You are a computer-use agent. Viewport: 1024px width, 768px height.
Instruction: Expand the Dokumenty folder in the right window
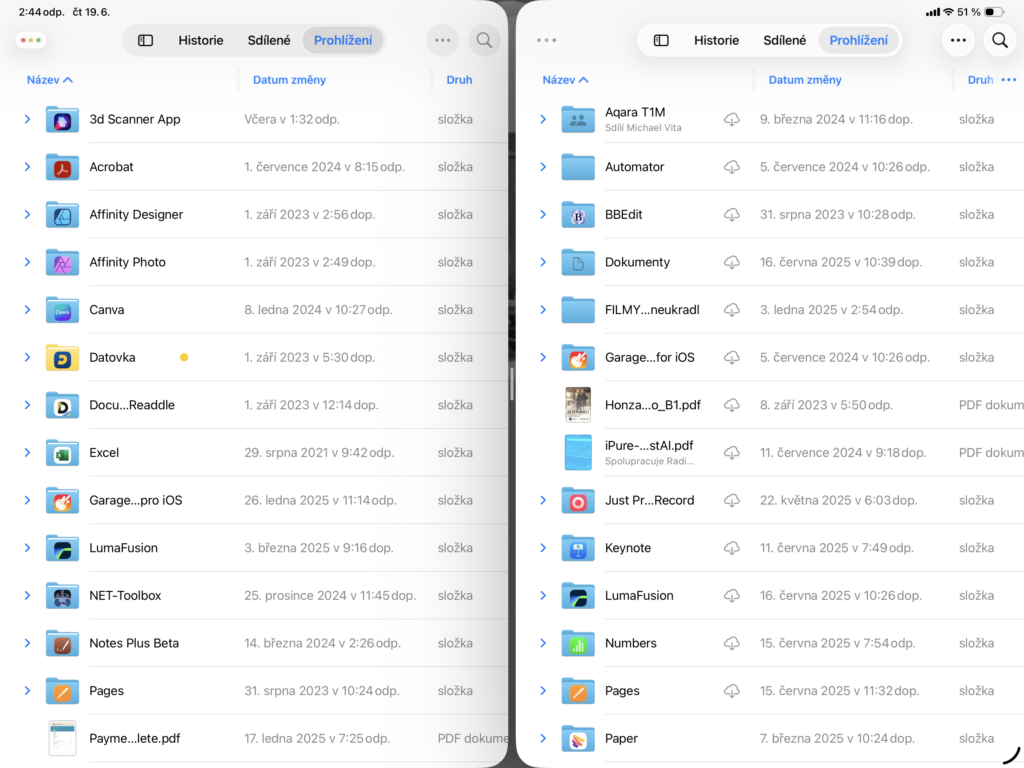click(x=542, y=262)
